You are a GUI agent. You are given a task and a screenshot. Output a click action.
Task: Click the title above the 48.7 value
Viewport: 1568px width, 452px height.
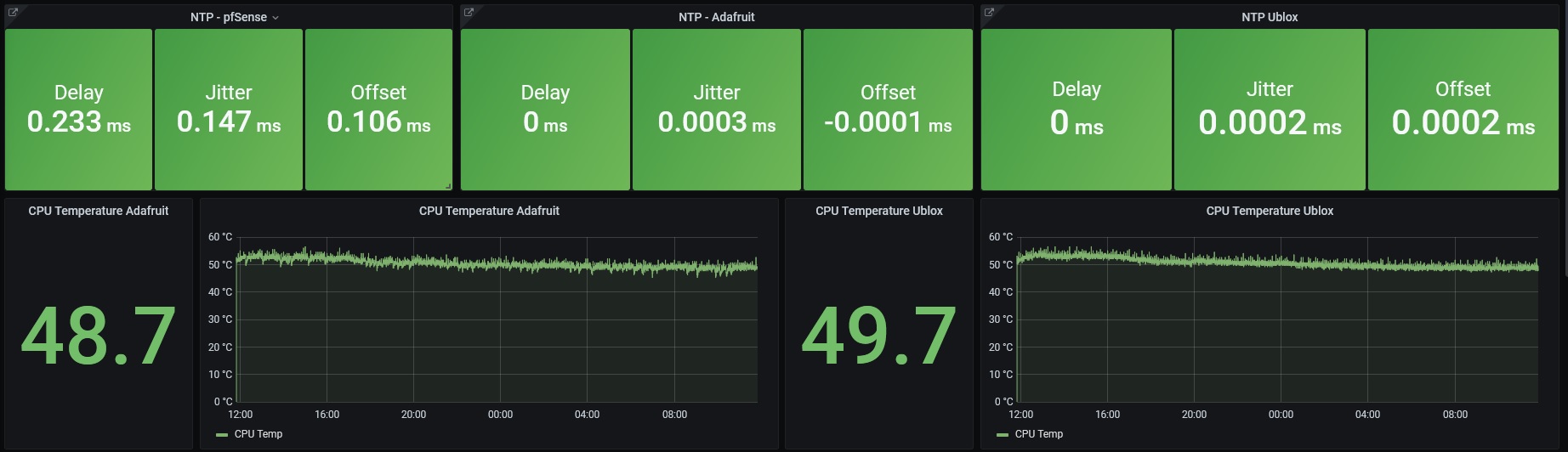tap(99, 211)
